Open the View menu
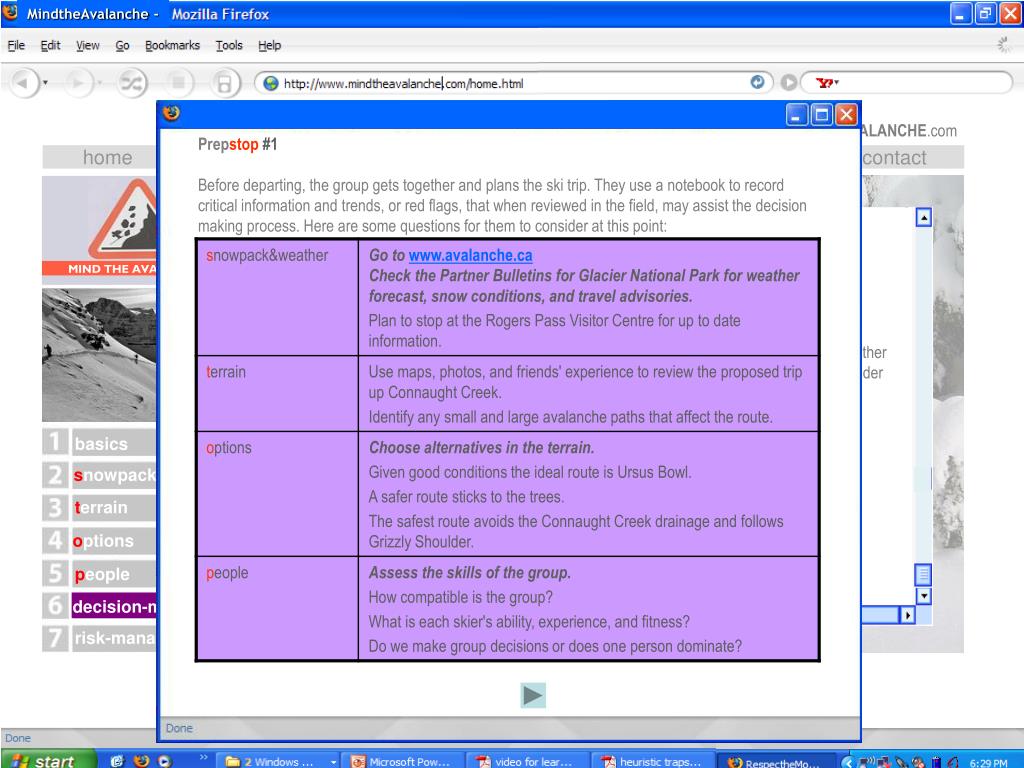 pyautogui.click(x=88, y=45)
